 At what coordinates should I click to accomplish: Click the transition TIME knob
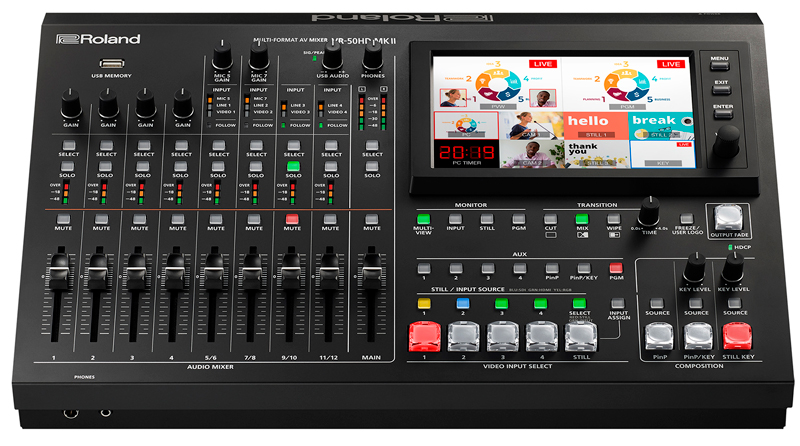[x=649, y=211]
